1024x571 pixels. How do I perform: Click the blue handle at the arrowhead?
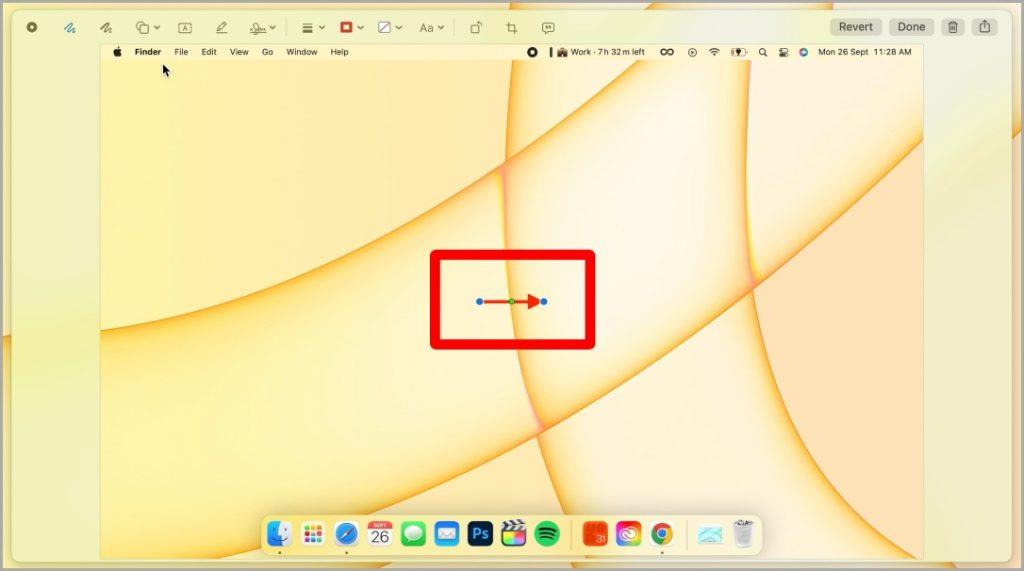point(544,301)
